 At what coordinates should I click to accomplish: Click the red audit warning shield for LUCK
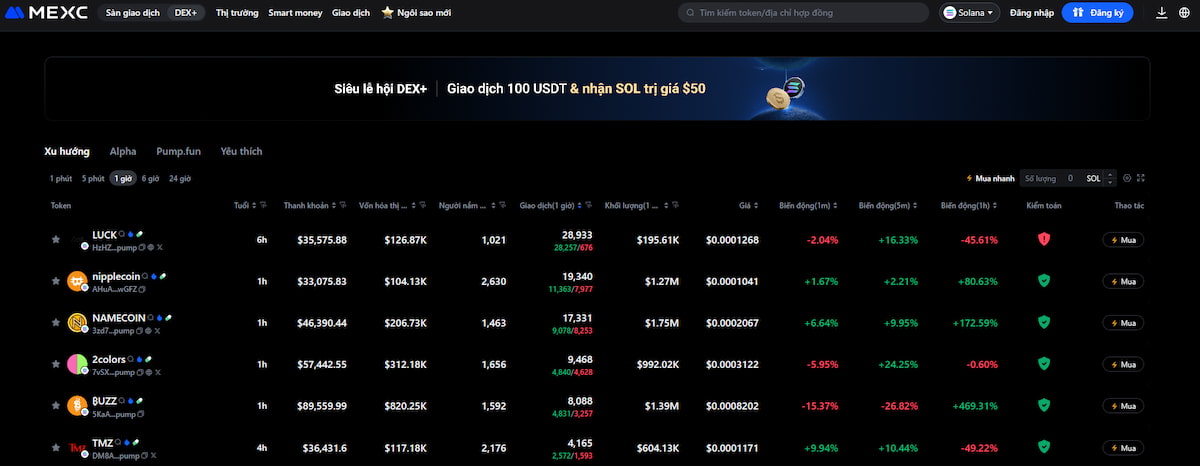coord(1044,240)
